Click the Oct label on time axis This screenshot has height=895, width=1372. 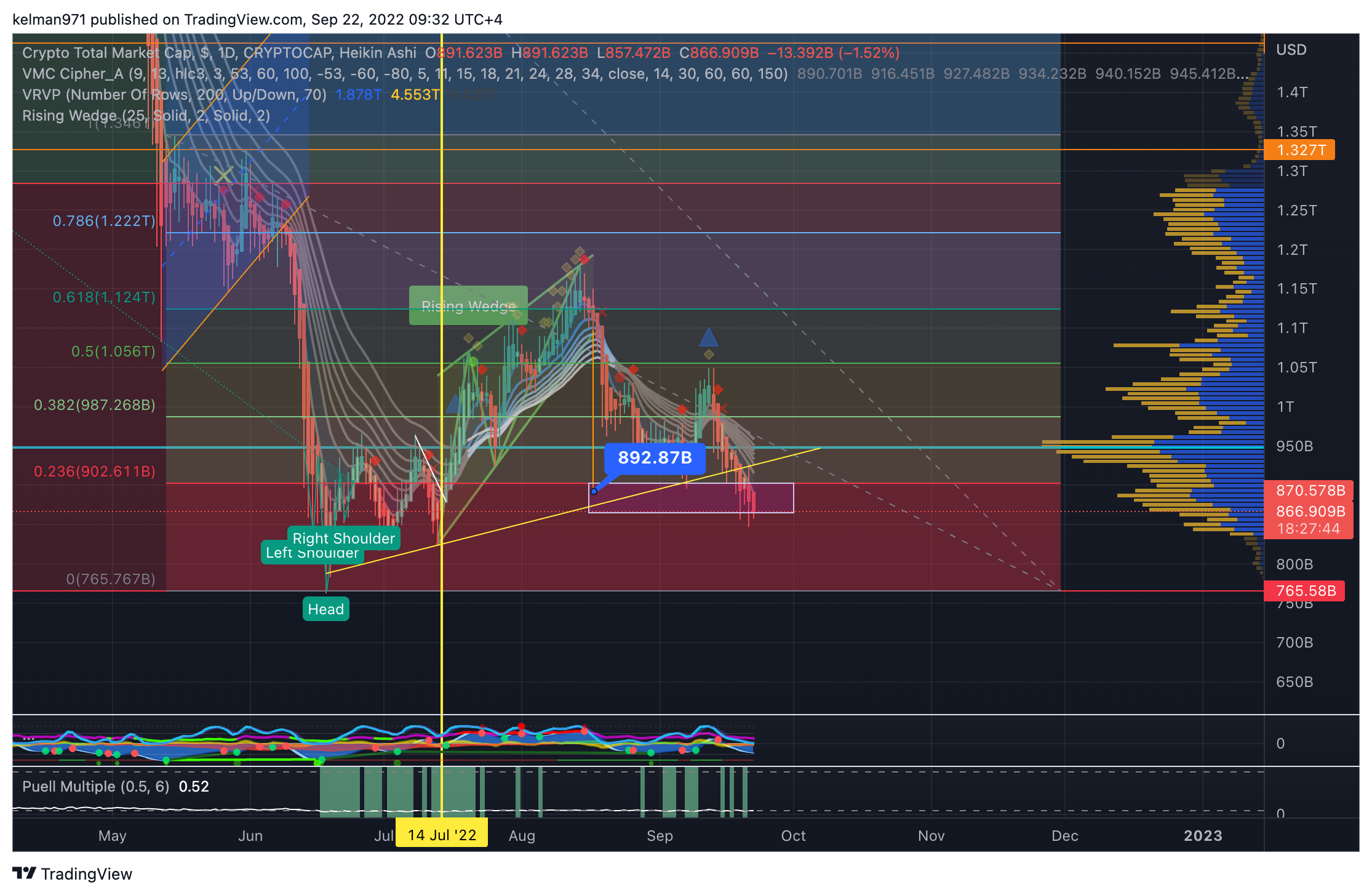pos(793,836)
